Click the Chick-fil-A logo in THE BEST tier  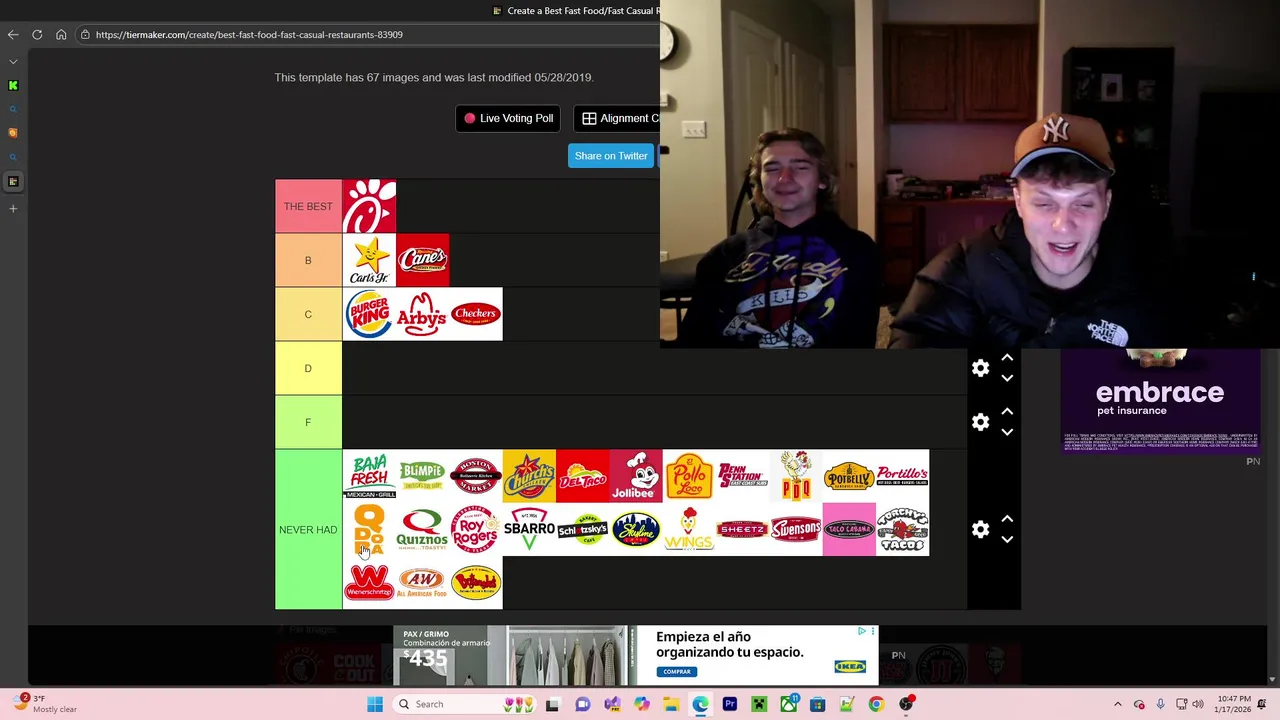click(x=369, y=206)
